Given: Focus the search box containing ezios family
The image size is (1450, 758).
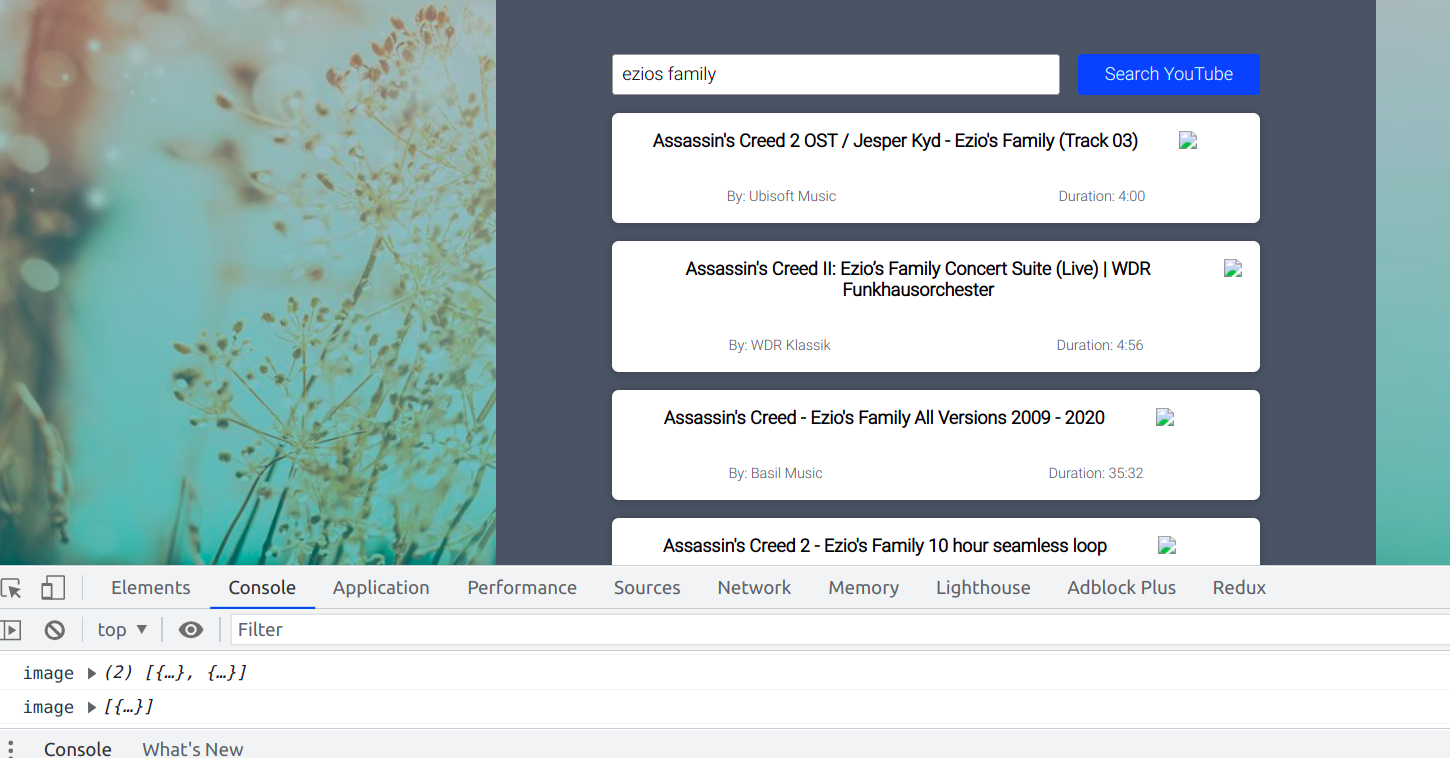Looking at the screenshot, I should click(835, 74).
